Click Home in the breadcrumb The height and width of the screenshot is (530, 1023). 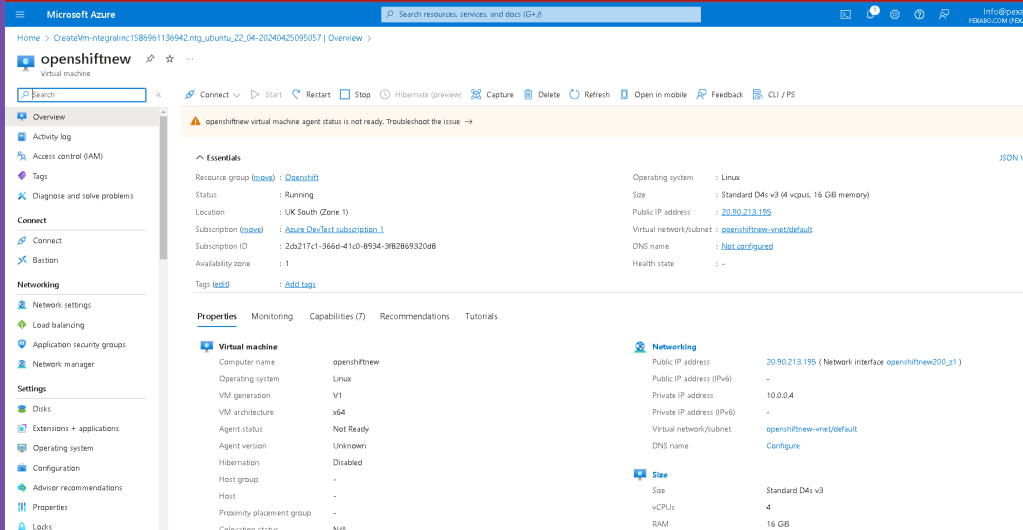coord(29,38)
